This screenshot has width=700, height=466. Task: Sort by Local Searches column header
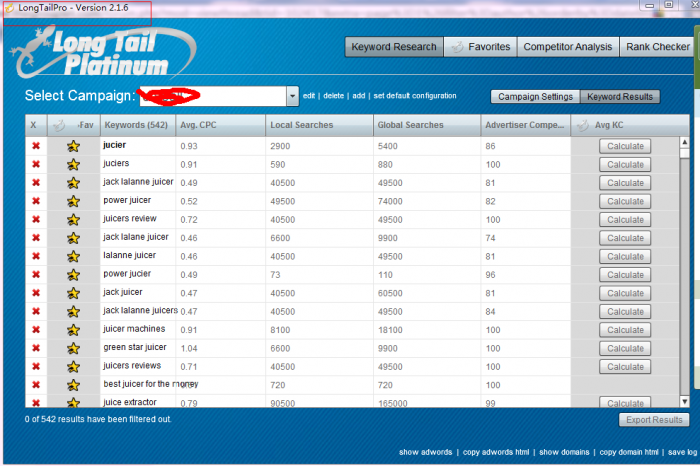pyautogui.click(x=319, y=125)
